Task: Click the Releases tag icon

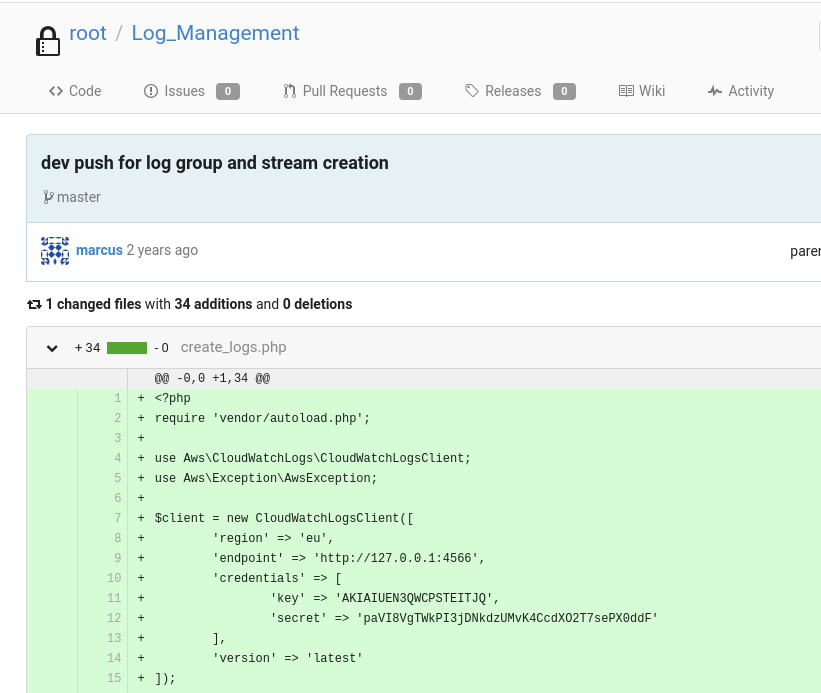Action: [472, 91]
